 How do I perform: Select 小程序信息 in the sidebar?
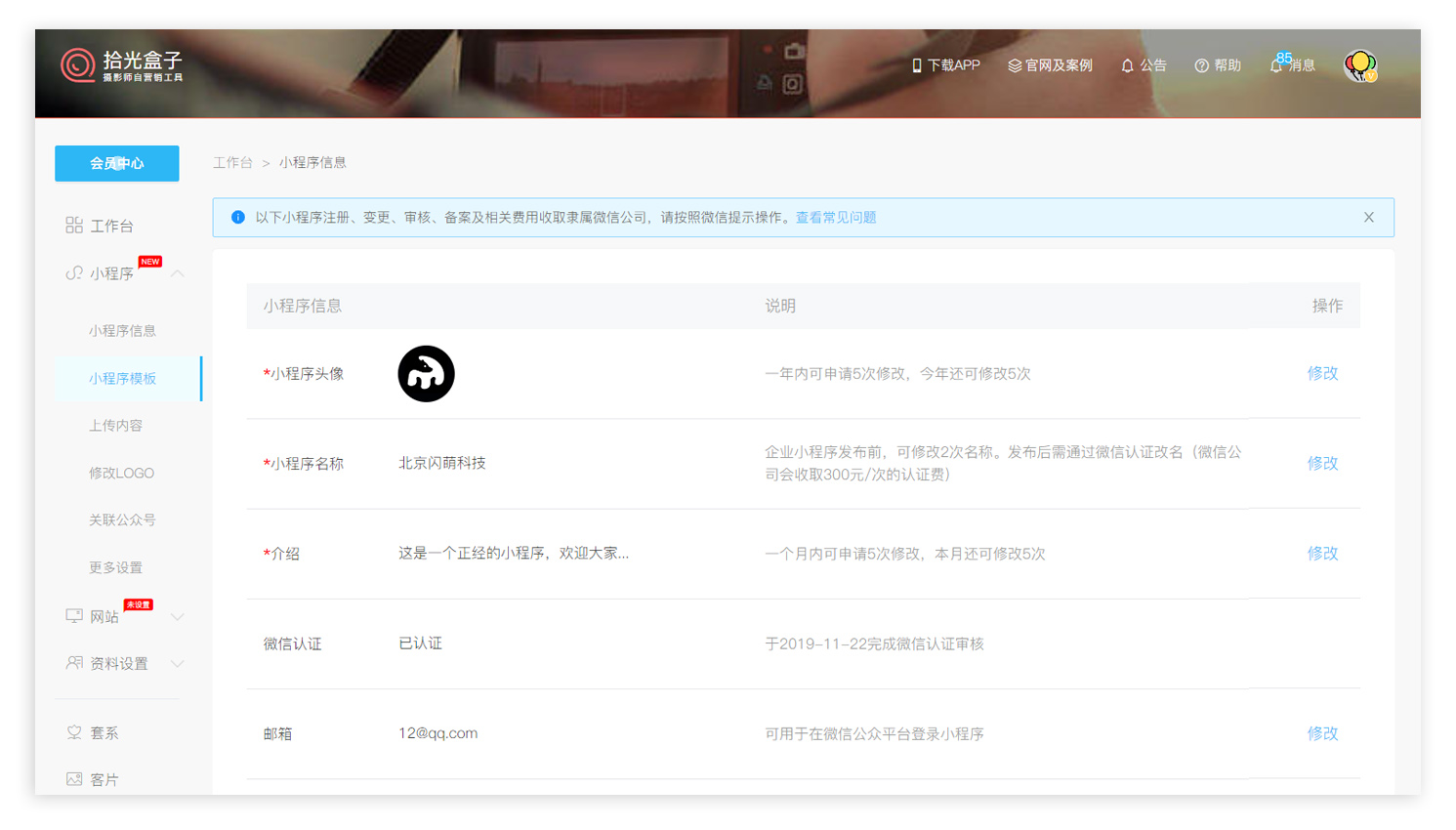click(122, 331)
